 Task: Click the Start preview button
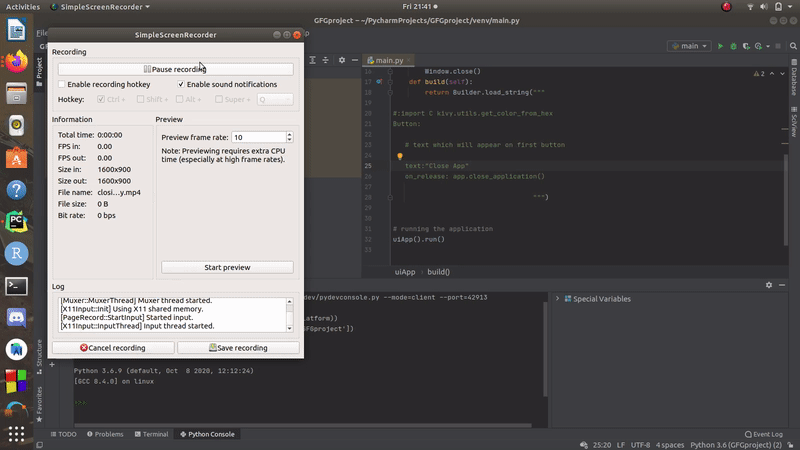(x=227, y=267)
